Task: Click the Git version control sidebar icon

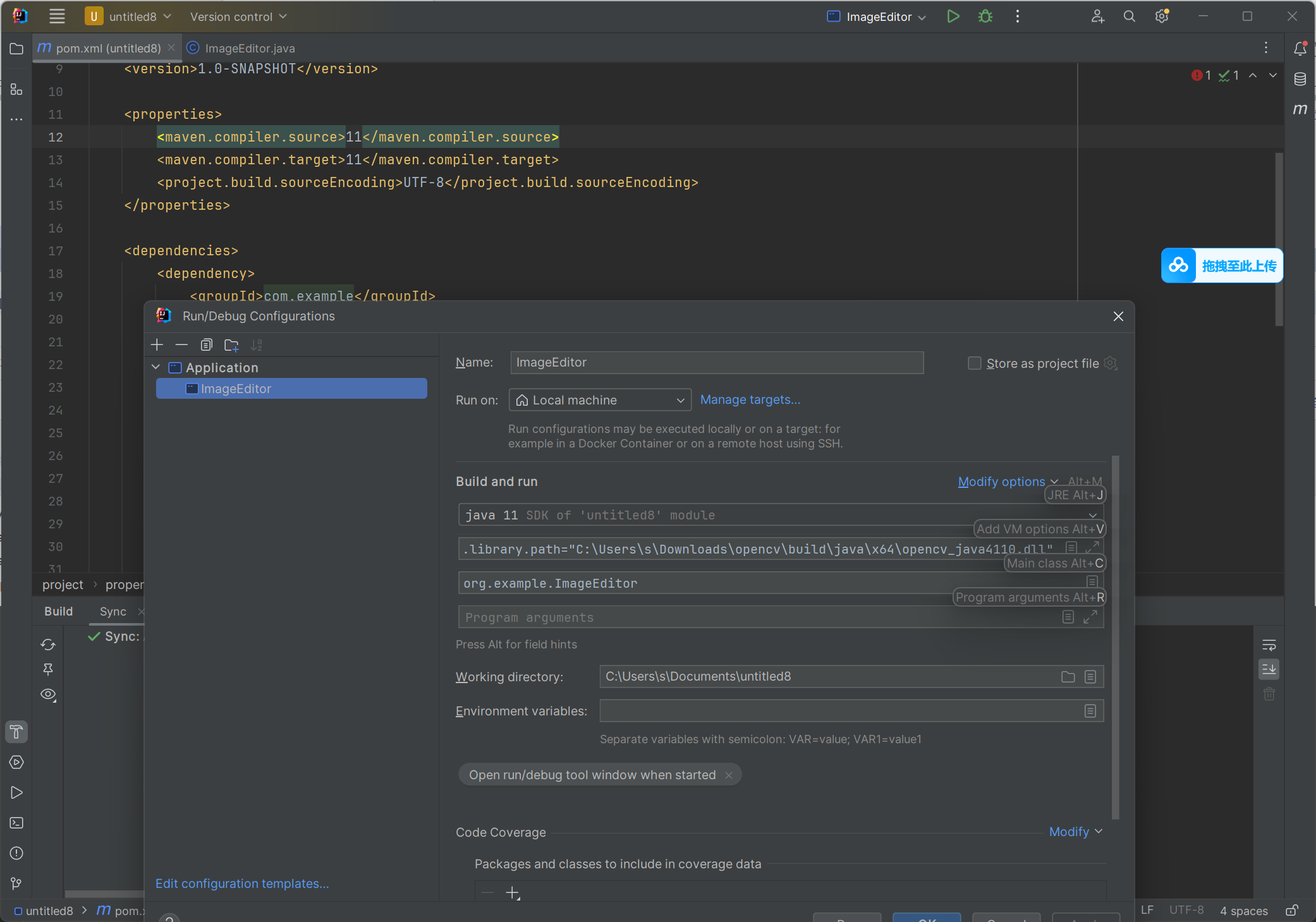Action: click(x=17, y=883)
